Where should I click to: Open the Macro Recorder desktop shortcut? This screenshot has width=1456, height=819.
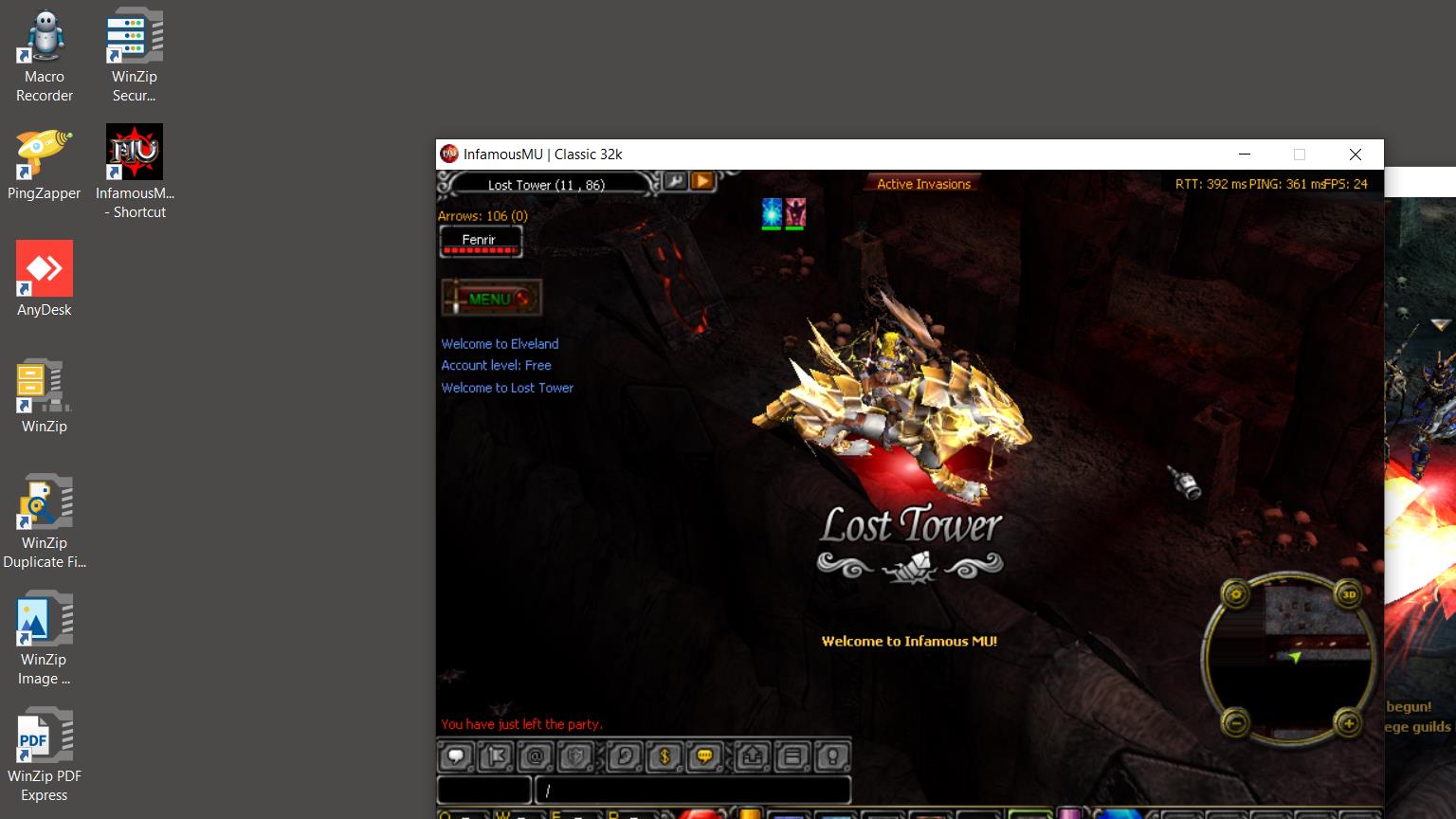point(45,55)
